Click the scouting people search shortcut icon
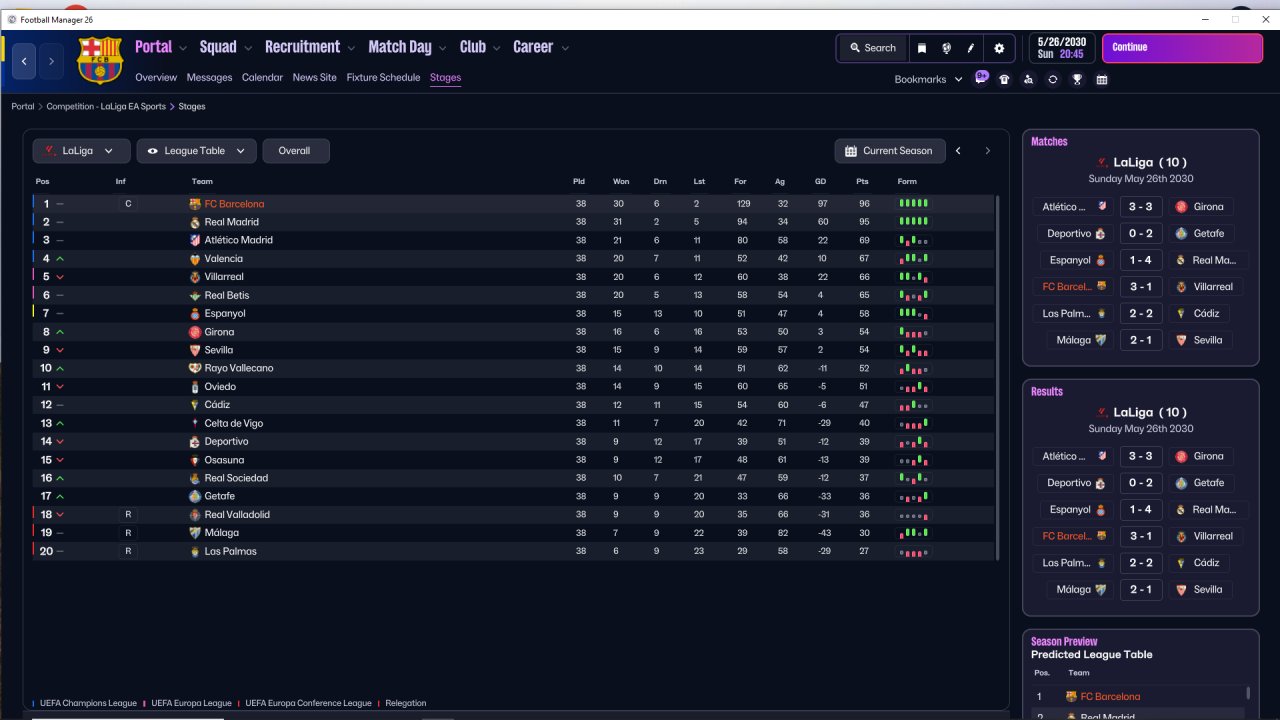Image resolution: width=1280 pixels, height=720 pixels. pos(1028,79)
